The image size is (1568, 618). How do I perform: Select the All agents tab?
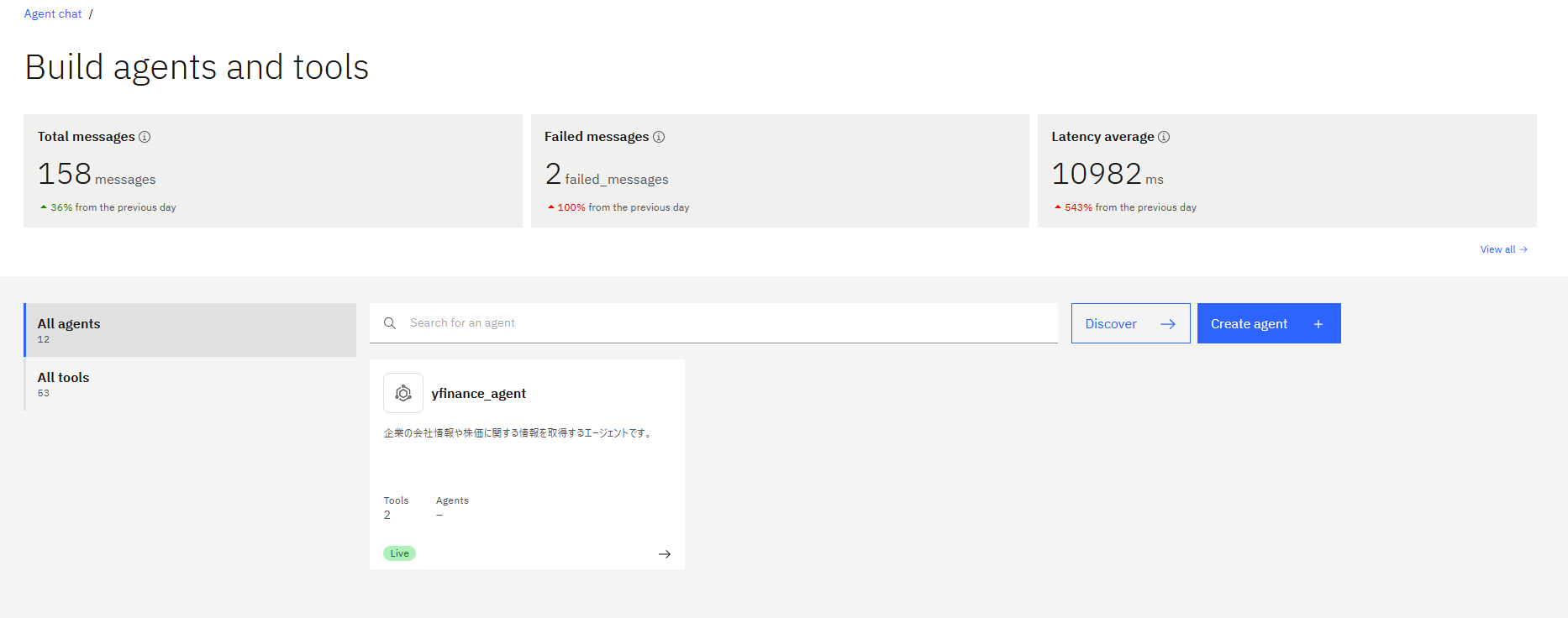click(190, 330)
